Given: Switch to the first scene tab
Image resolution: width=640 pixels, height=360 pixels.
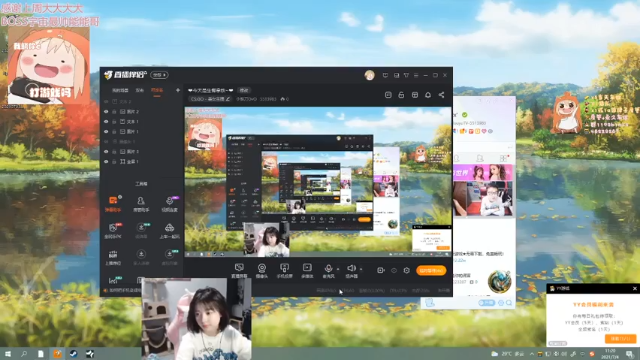Looking at the screenshot, I should (x=120, y=90).
